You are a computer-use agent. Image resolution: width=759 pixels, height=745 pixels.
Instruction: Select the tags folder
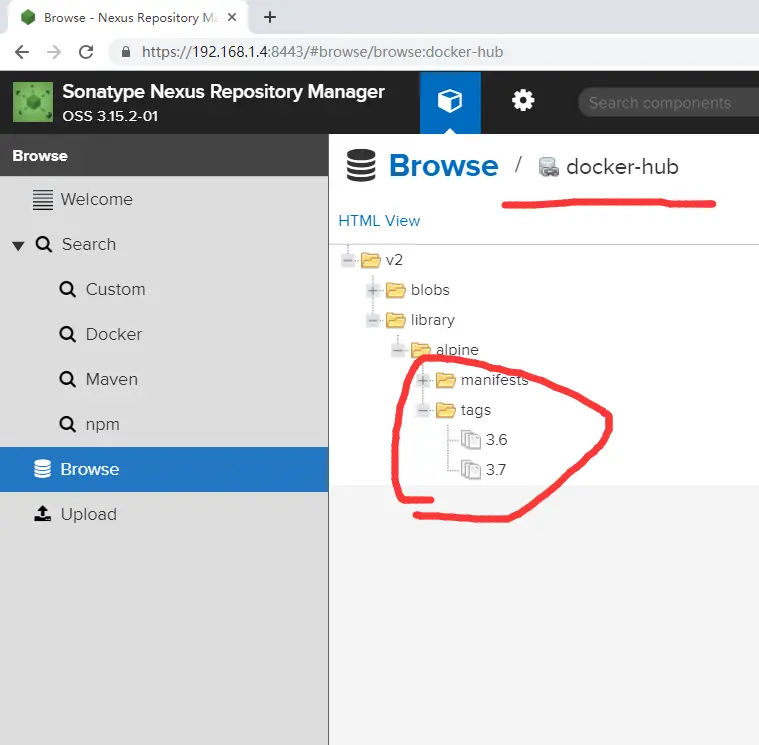coord(475,410)
